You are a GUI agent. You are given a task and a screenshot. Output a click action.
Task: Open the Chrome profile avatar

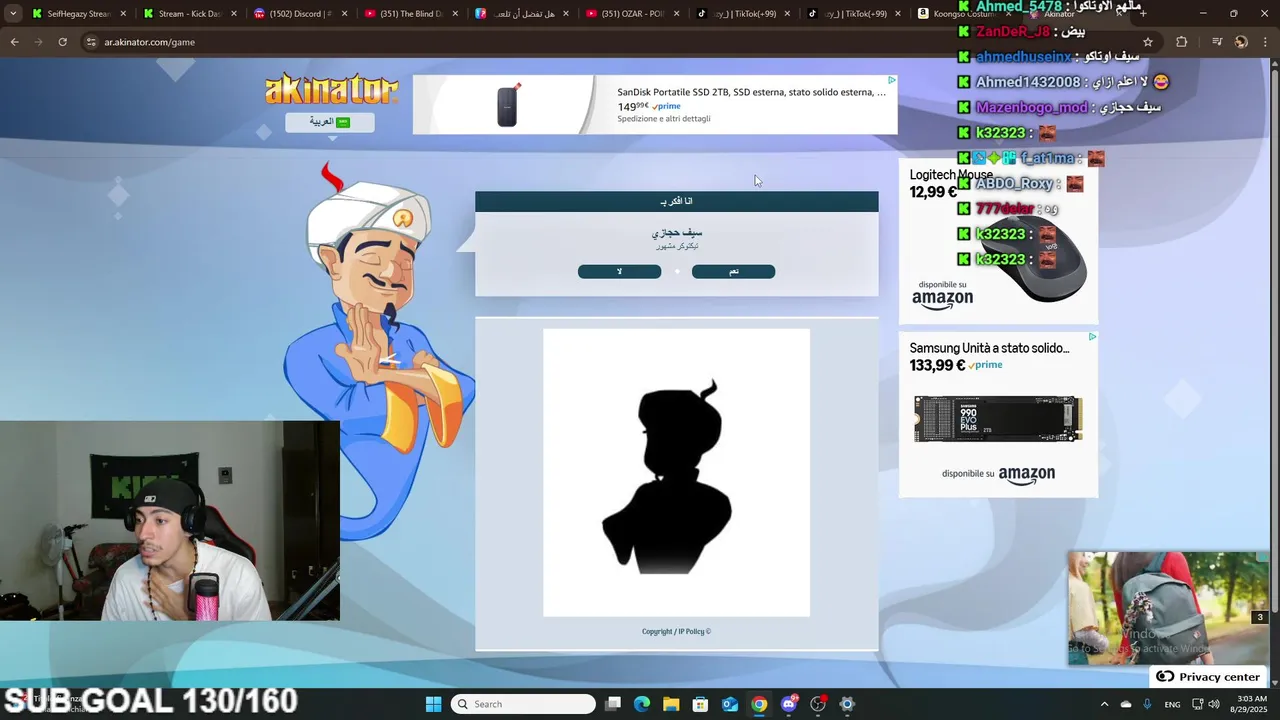point(1241,42)
